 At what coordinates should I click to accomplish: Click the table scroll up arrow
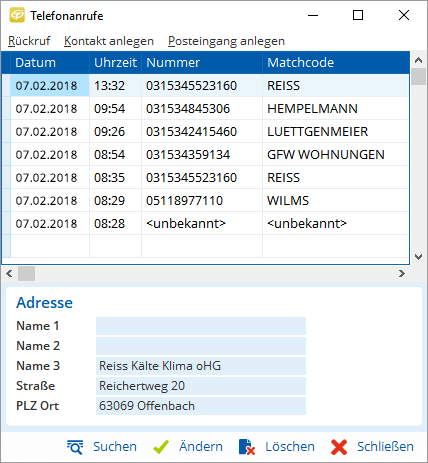pyautogui.click(x=418, y=60)
